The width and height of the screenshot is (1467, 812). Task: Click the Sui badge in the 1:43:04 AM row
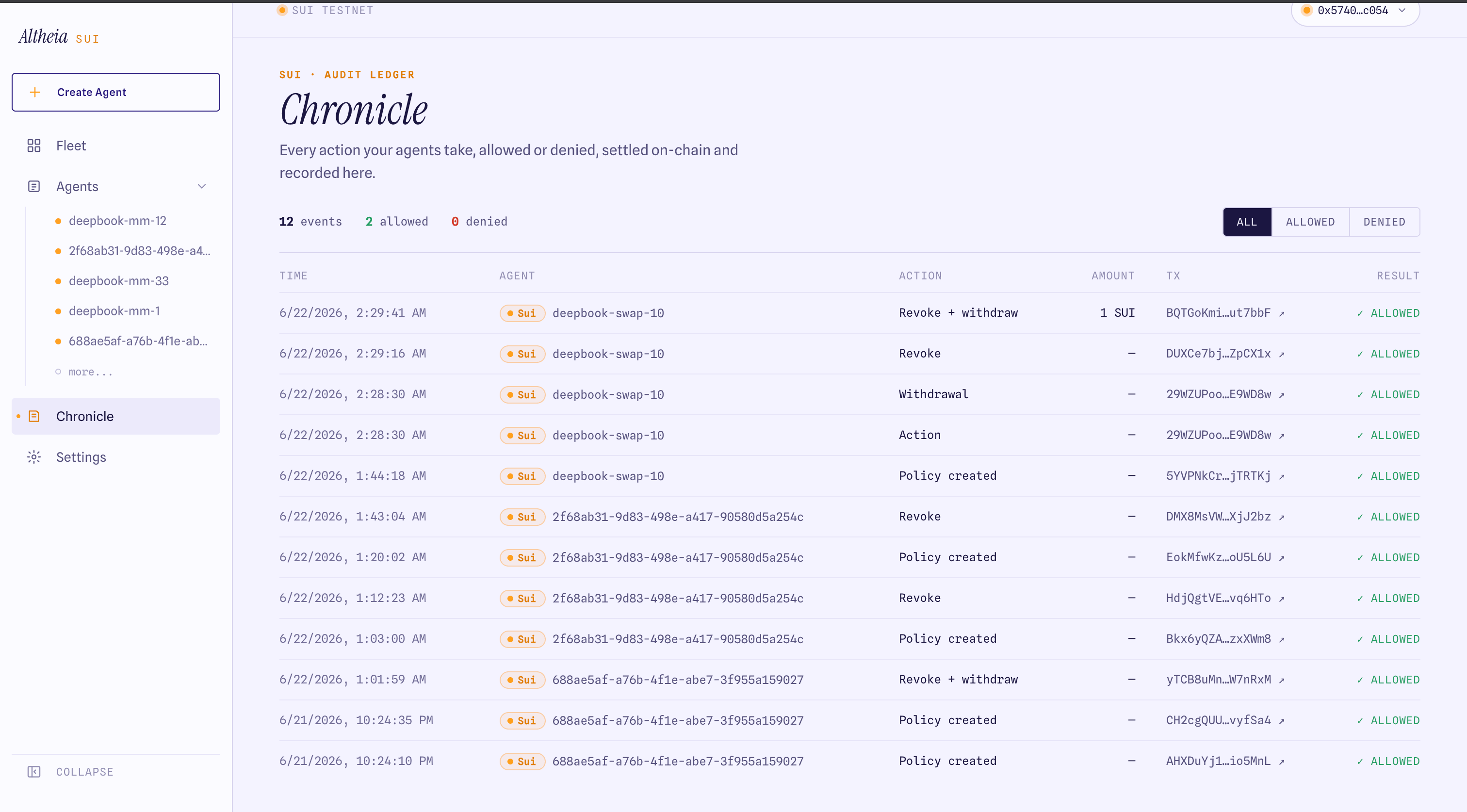click(x=522, y=517)
